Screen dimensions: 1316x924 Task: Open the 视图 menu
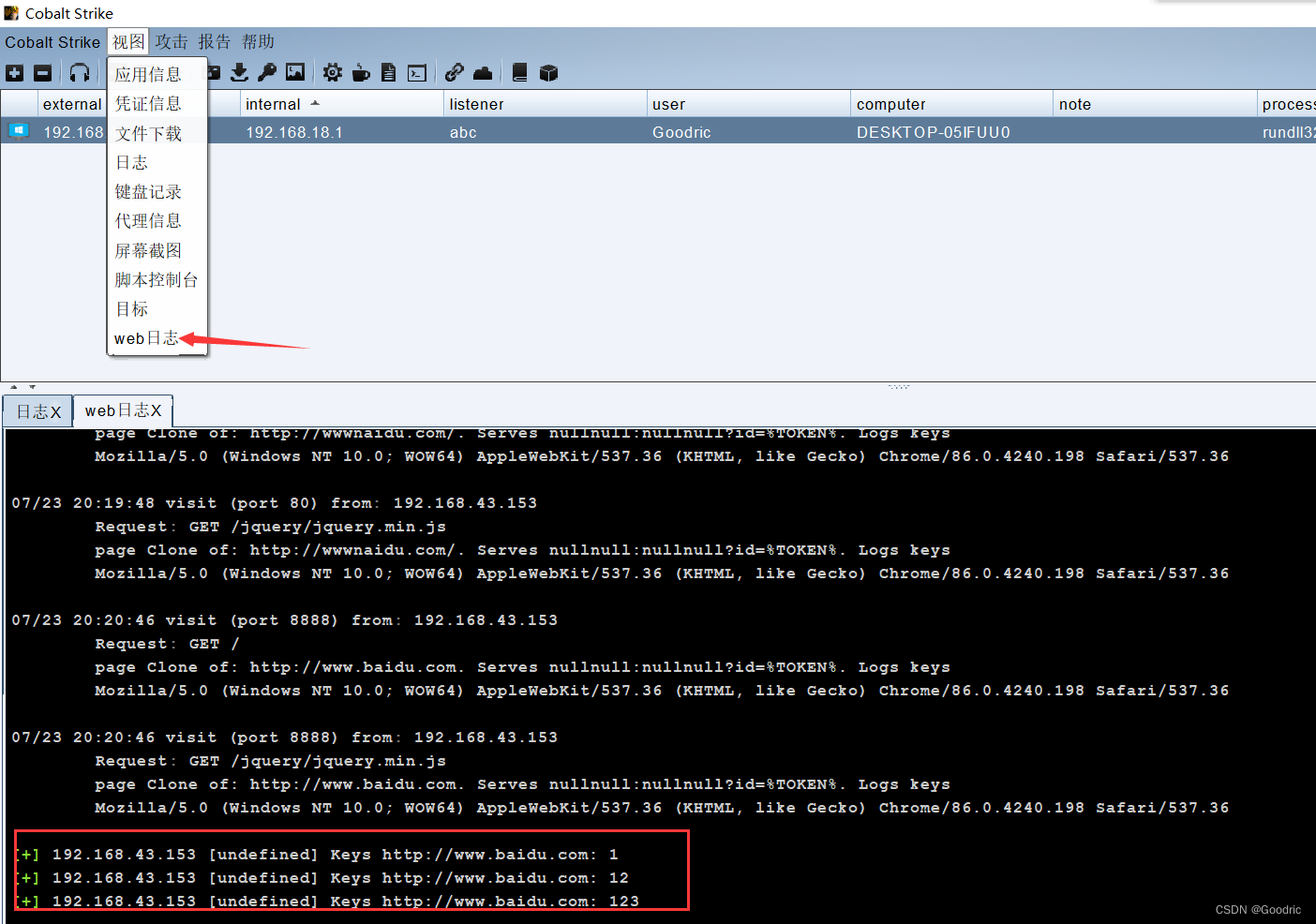point(128,42)
